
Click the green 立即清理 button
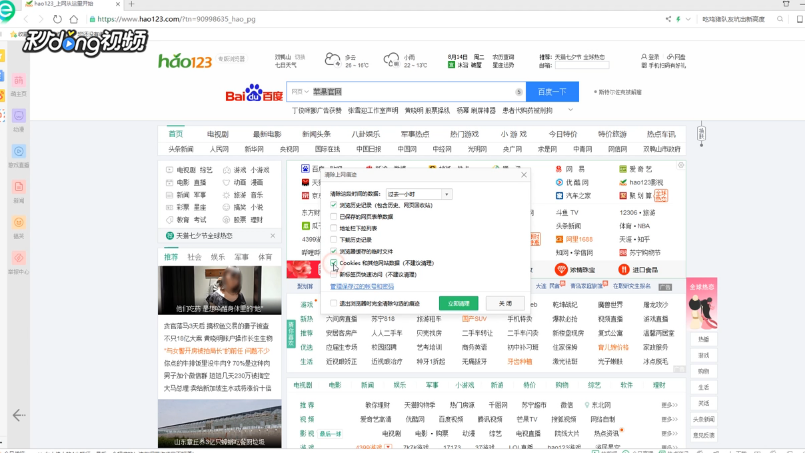(458, 304)
